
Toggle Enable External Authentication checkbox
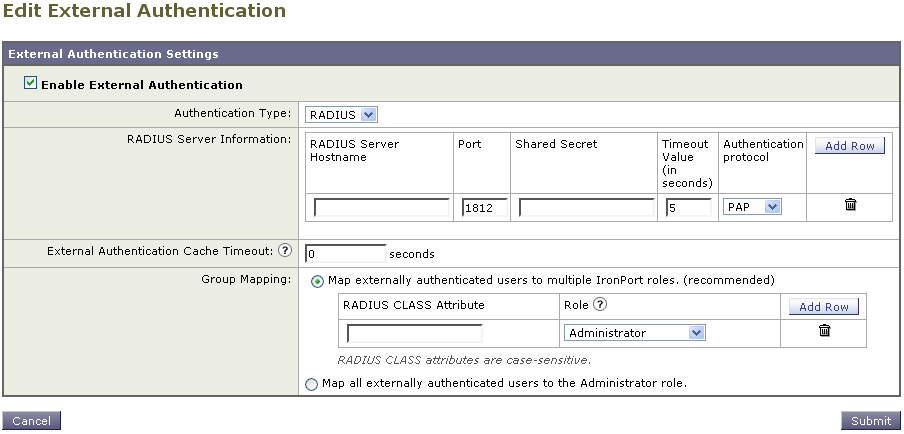pos(30,84)
